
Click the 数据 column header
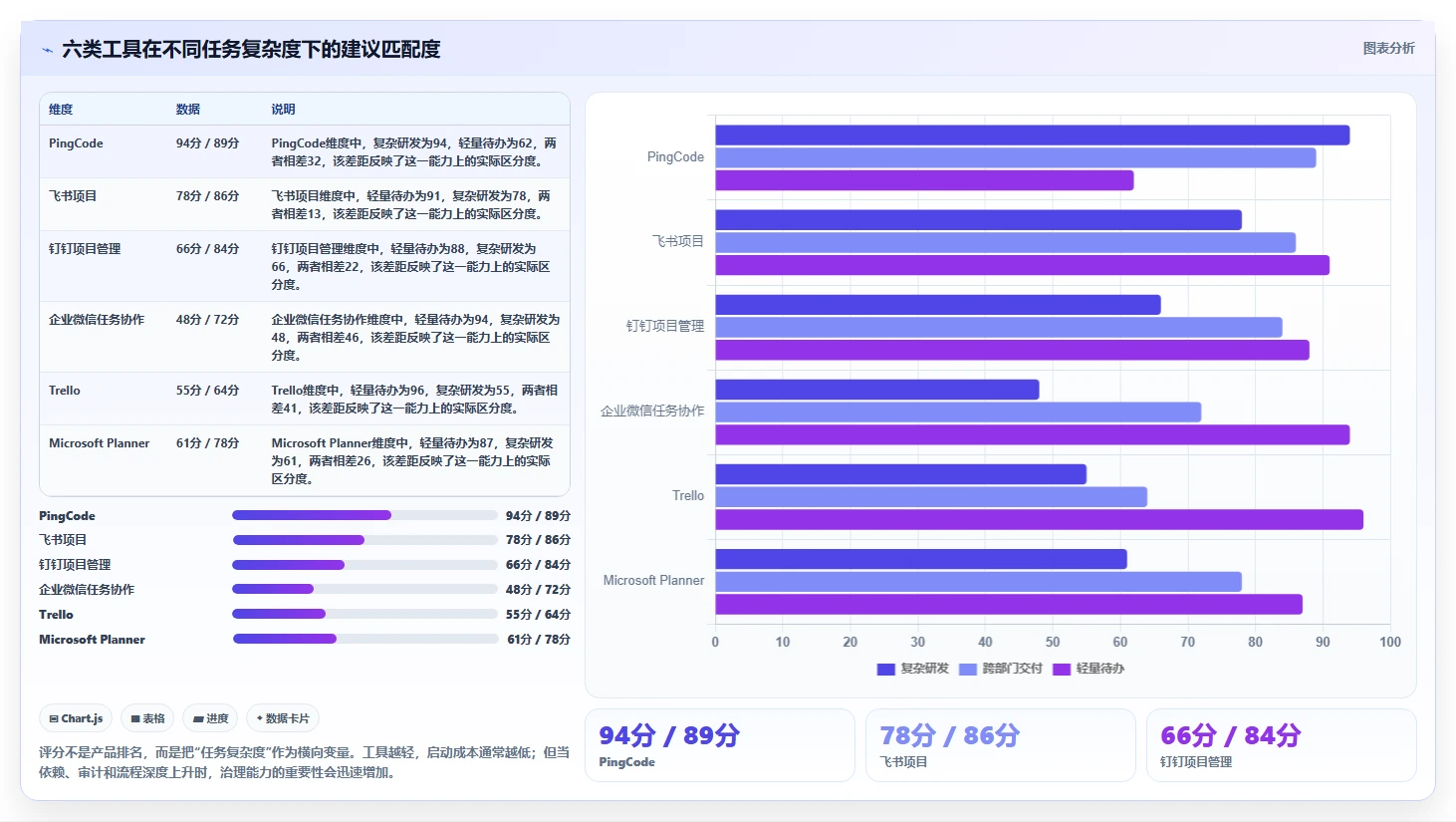[x=188, y=110]
